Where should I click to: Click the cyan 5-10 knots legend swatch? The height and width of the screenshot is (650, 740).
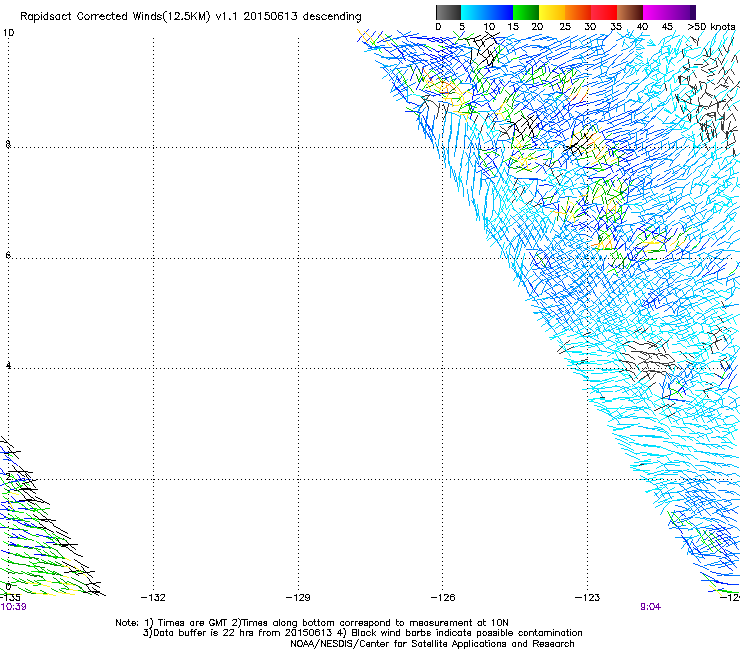[x=474, y=12]
